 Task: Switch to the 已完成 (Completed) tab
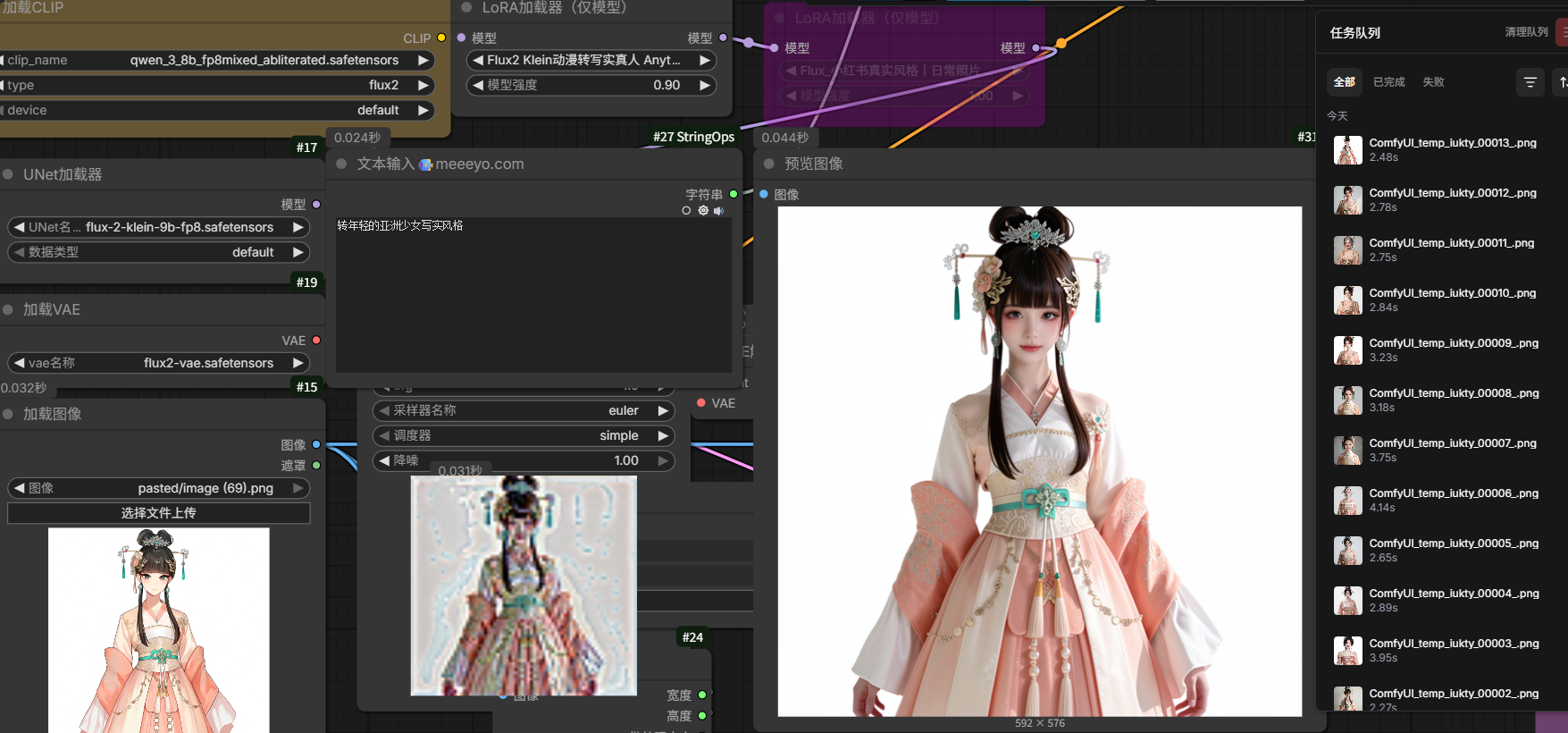click(1388, 82)
